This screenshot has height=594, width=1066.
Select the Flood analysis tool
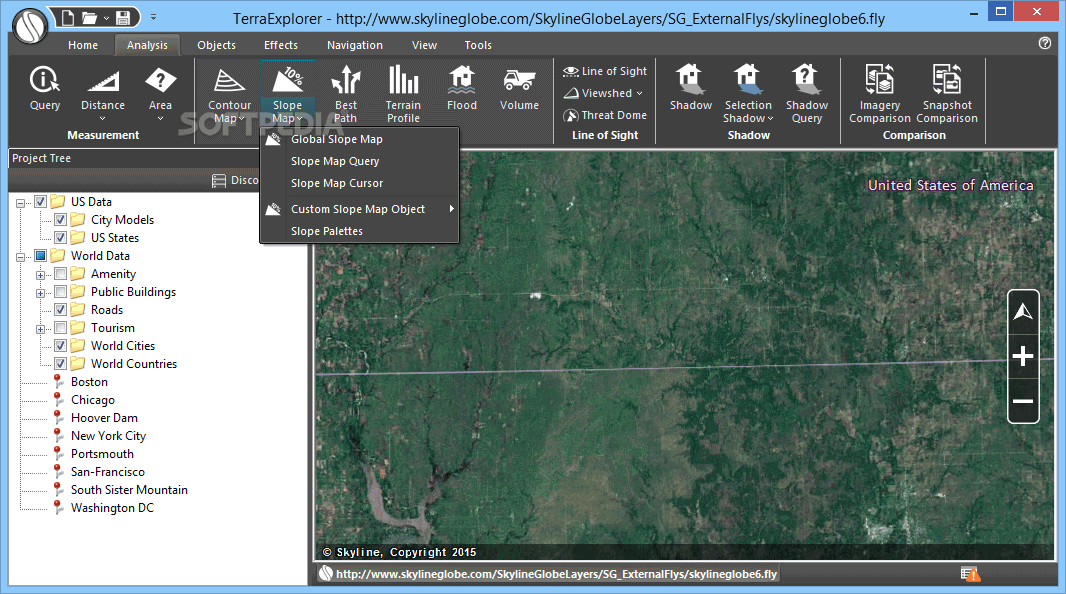pos(462,88)
